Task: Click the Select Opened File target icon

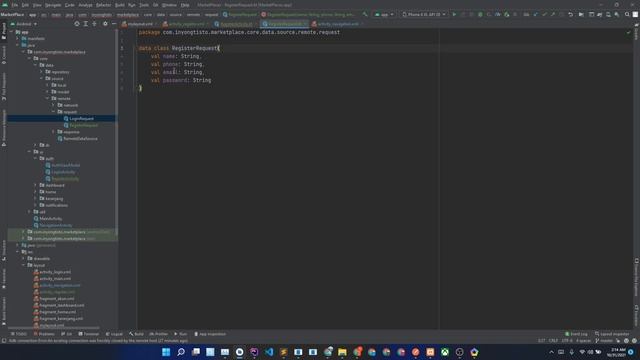Action: 77,24
